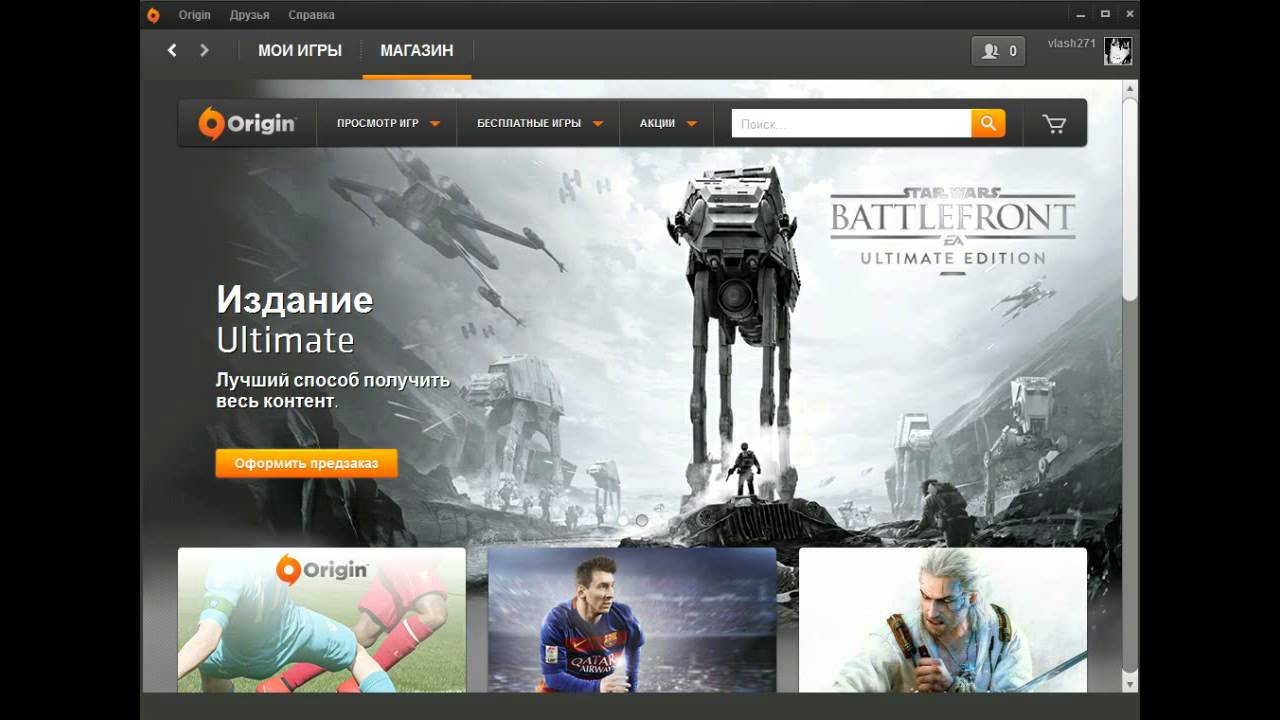Switch to the Магазин tab

(417, 50)
